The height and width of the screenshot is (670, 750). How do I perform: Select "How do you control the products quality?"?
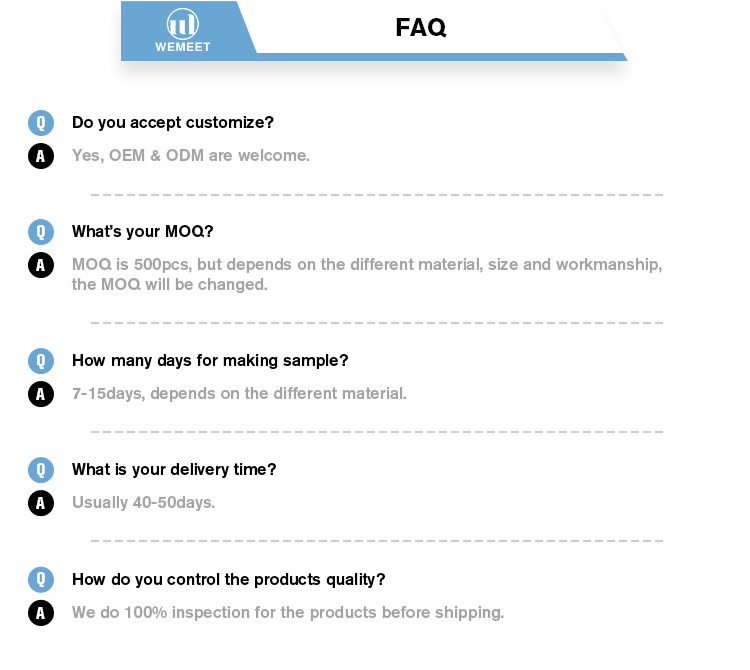[228, 580]
